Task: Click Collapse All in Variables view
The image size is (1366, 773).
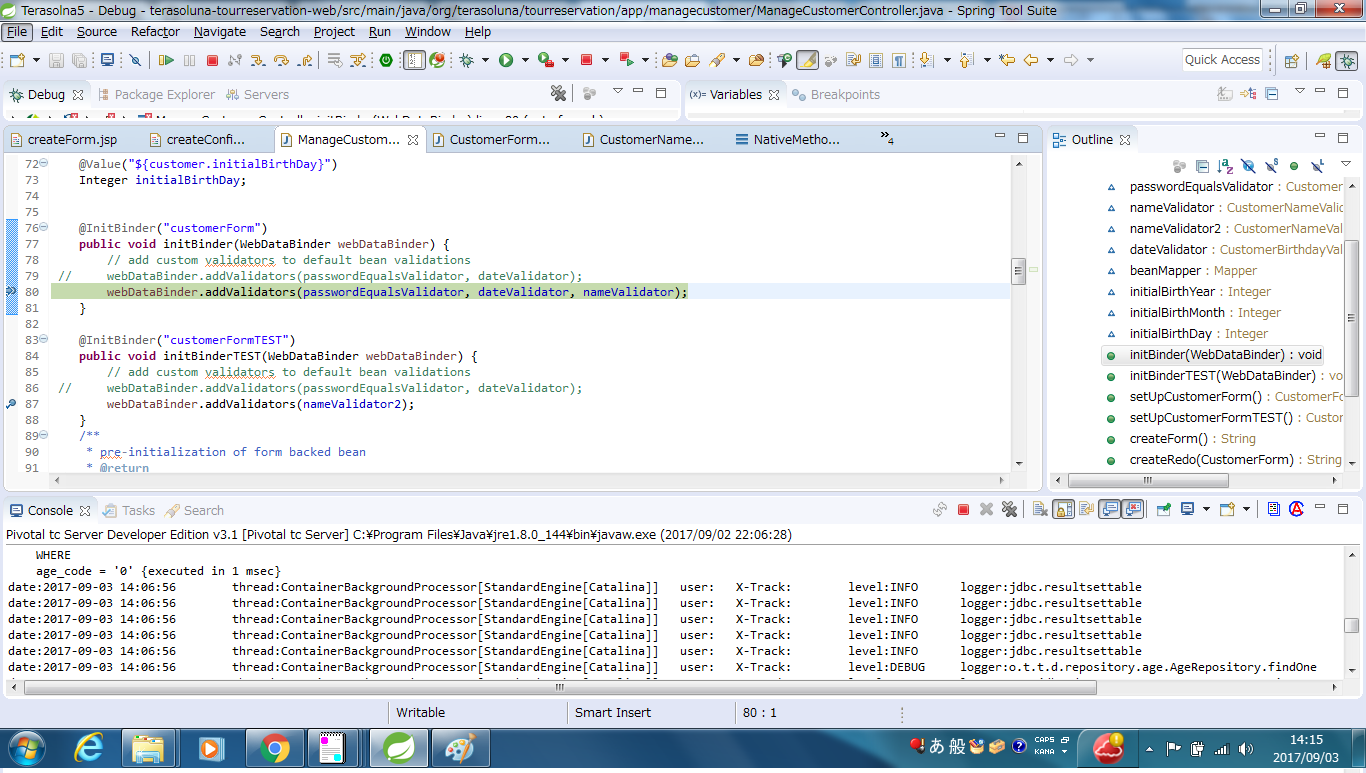Action: (x=1272, y=94)
